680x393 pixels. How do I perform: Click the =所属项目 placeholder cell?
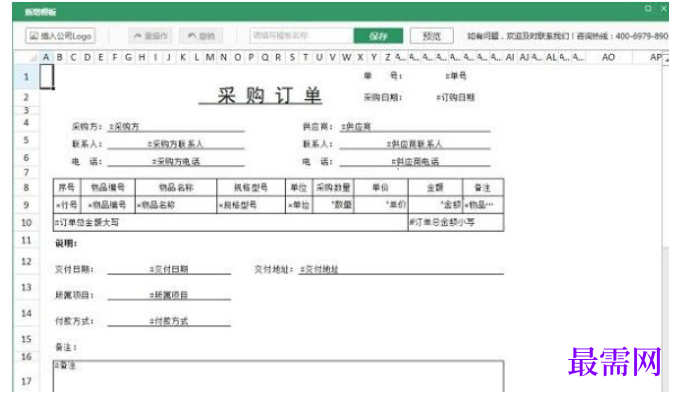(169, 295)
